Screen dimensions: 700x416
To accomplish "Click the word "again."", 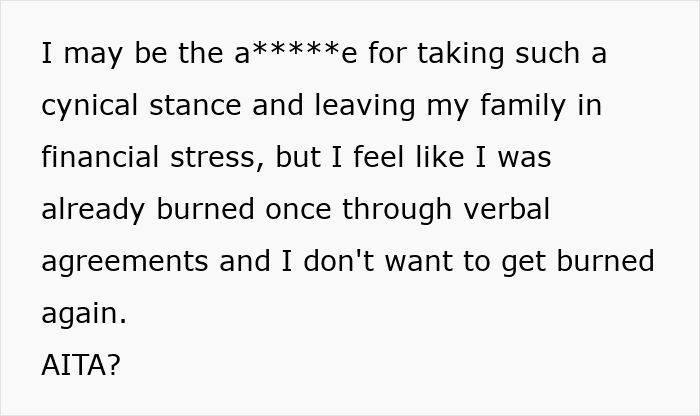I will click(84, 314).
